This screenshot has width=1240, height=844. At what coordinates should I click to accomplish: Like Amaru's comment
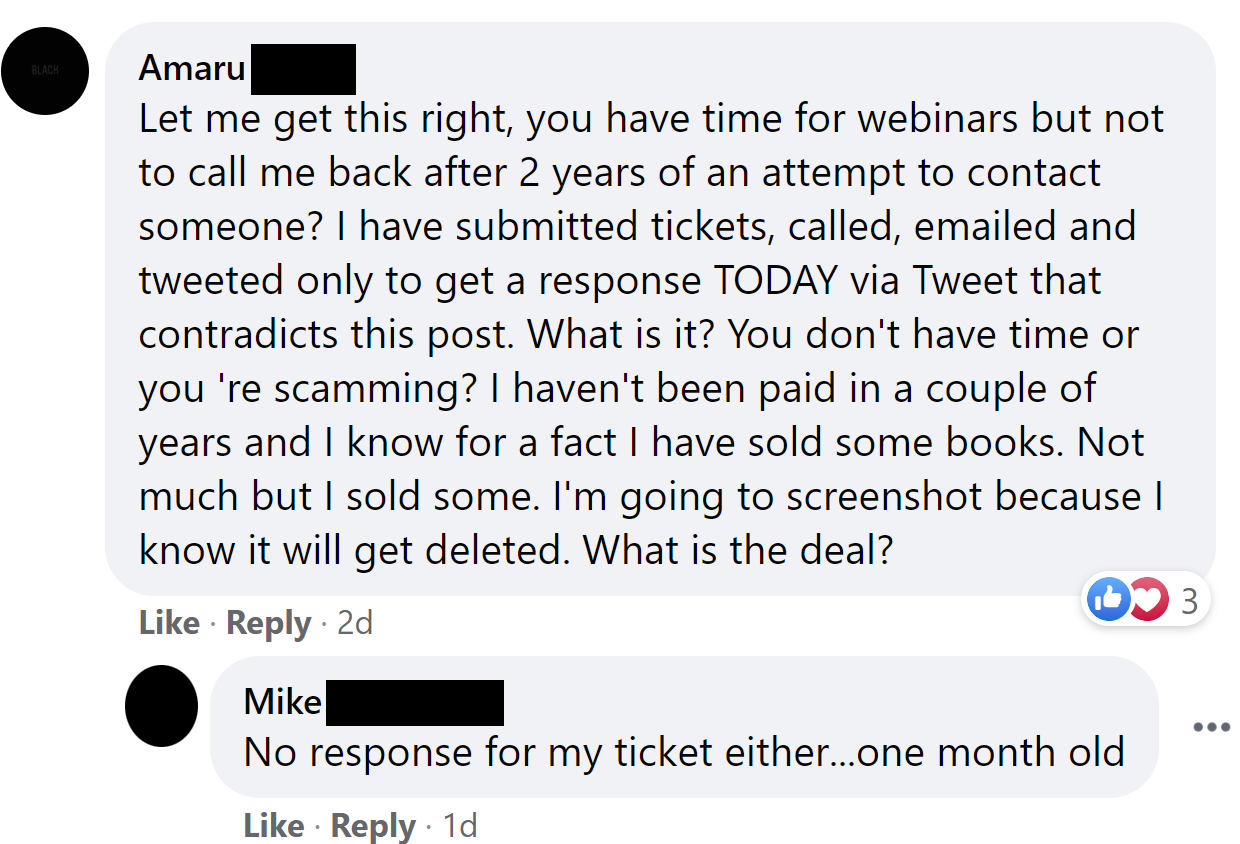click(x=169, y=623)
